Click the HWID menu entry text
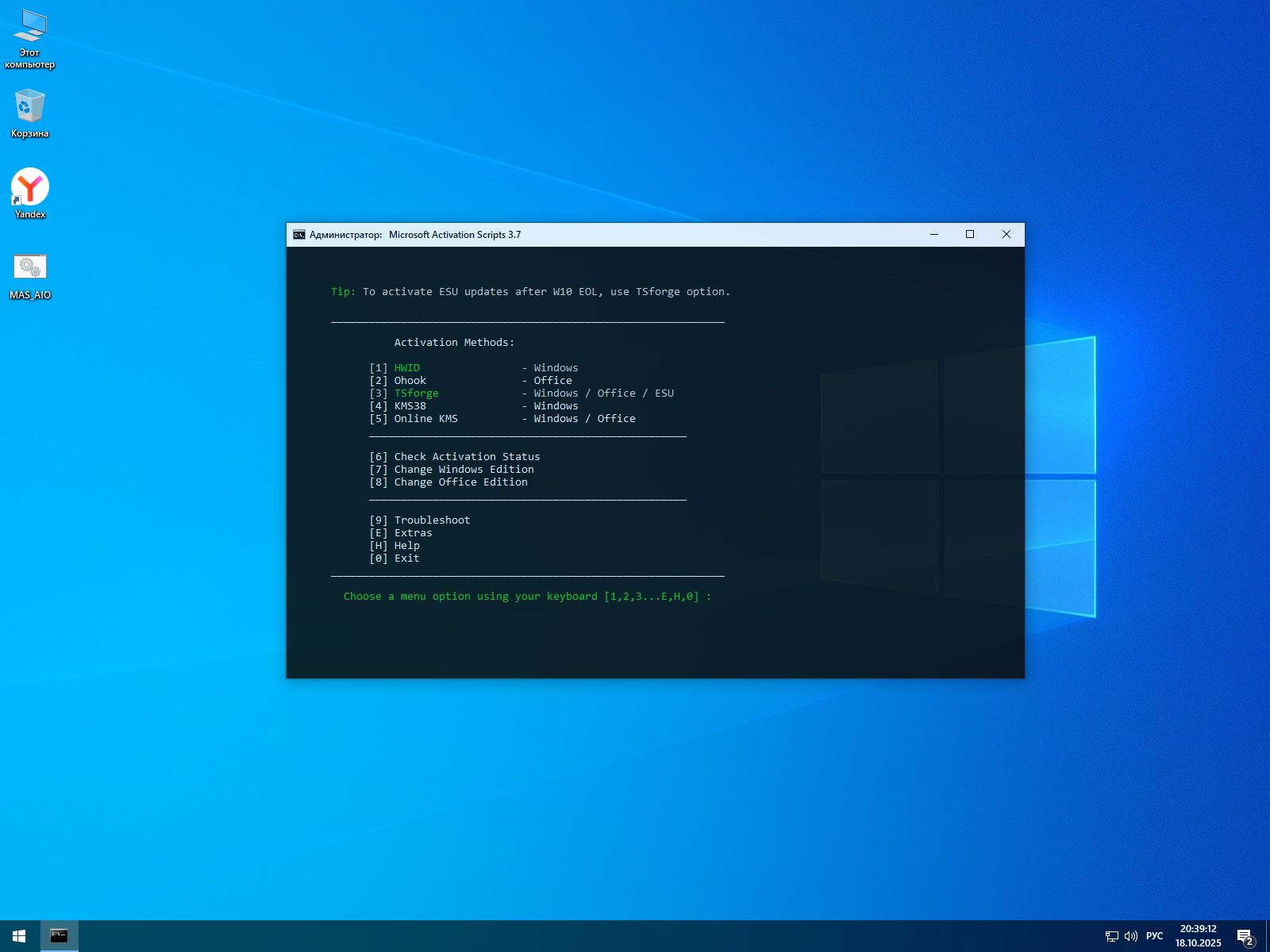The height and width of the screenshot is (952, 1270). [407, 368]
